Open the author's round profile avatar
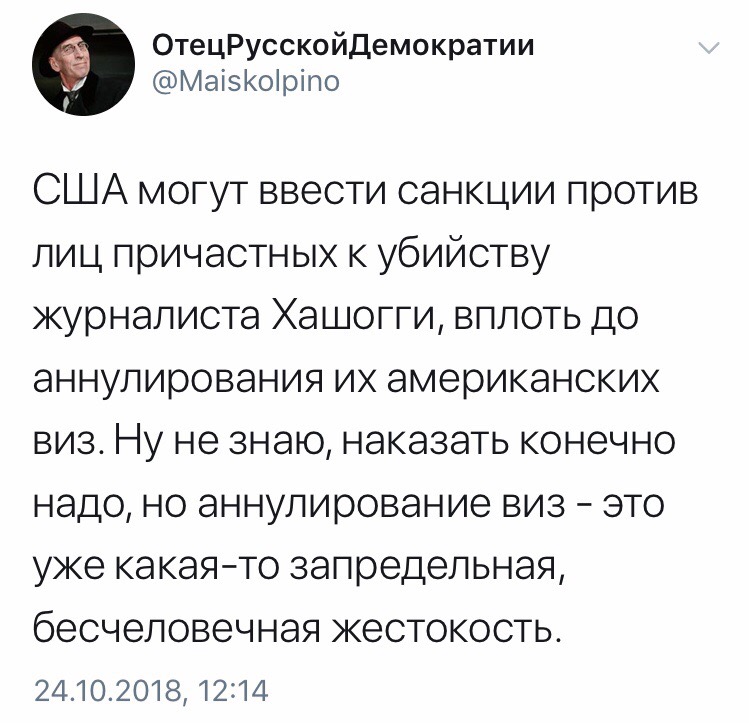Viewport: 749px width, 723px height. click(84, 64)
